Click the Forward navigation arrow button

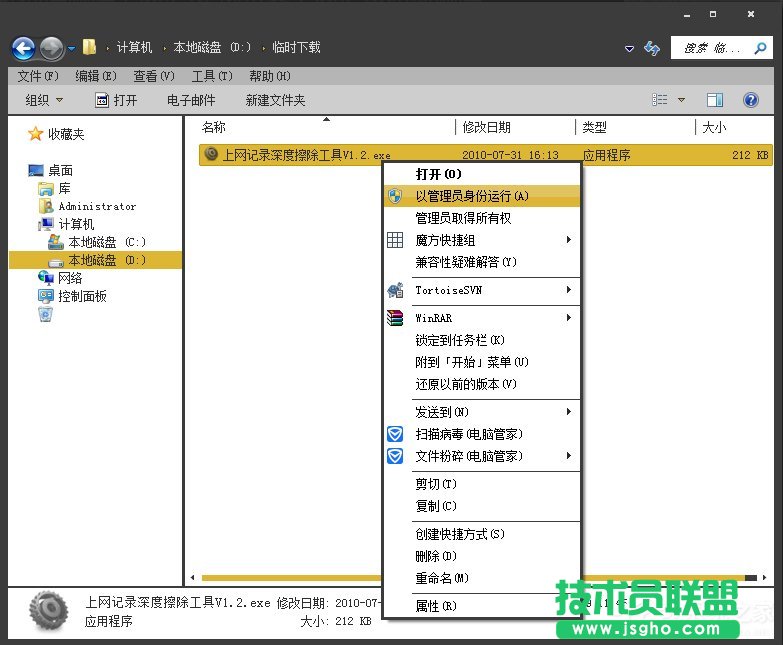pos(51,47)
